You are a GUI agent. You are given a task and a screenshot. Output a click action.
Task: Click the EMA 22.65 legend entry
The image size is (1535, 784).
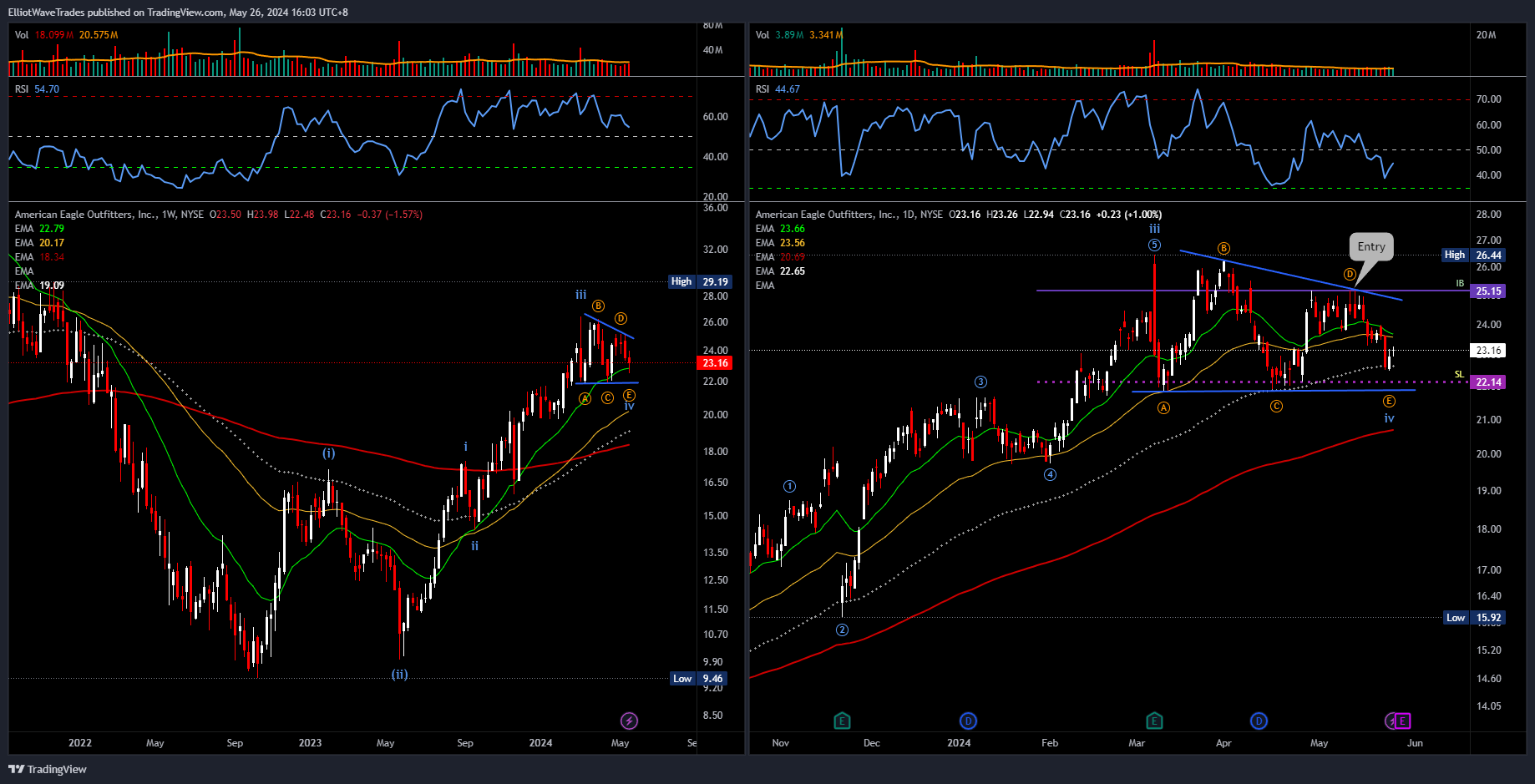point(780,271)
